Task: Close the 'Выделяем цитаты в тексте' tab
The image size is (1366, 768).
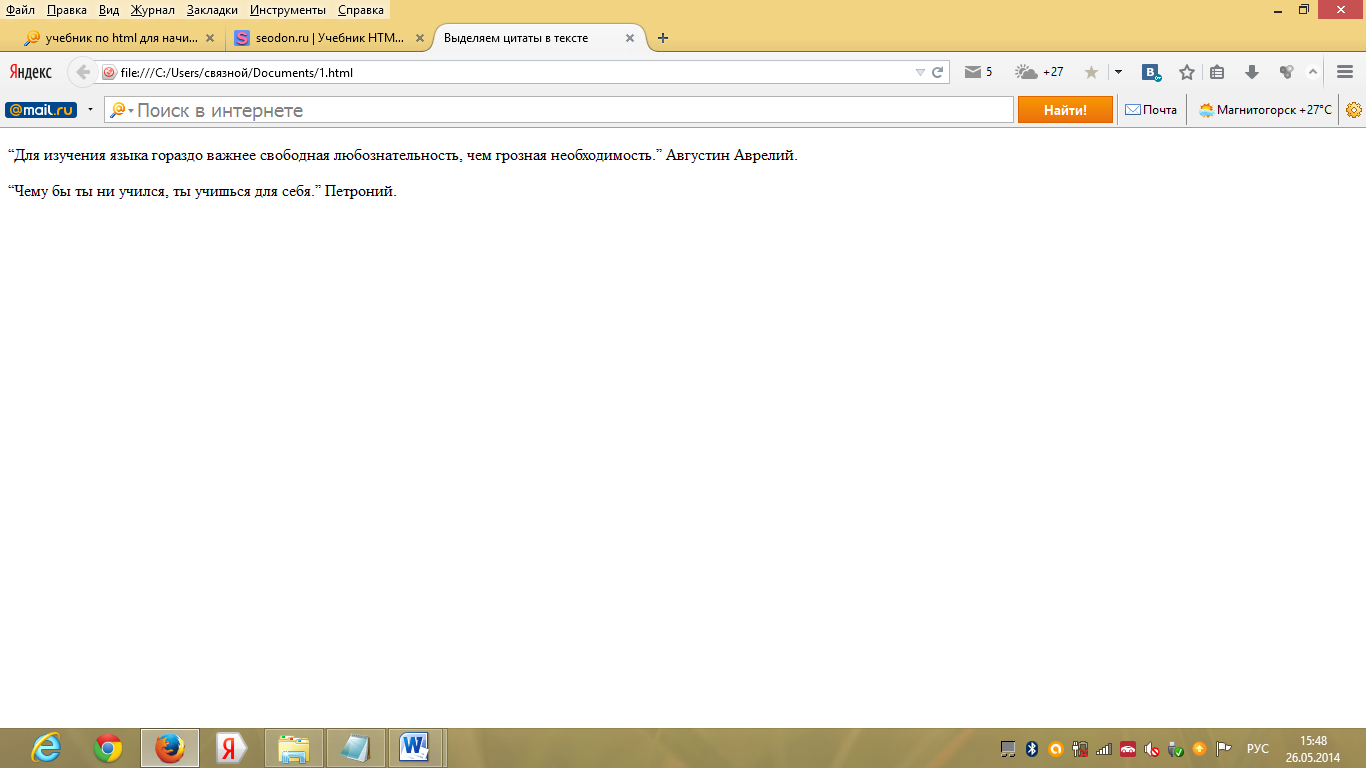Action: [630, 38]
